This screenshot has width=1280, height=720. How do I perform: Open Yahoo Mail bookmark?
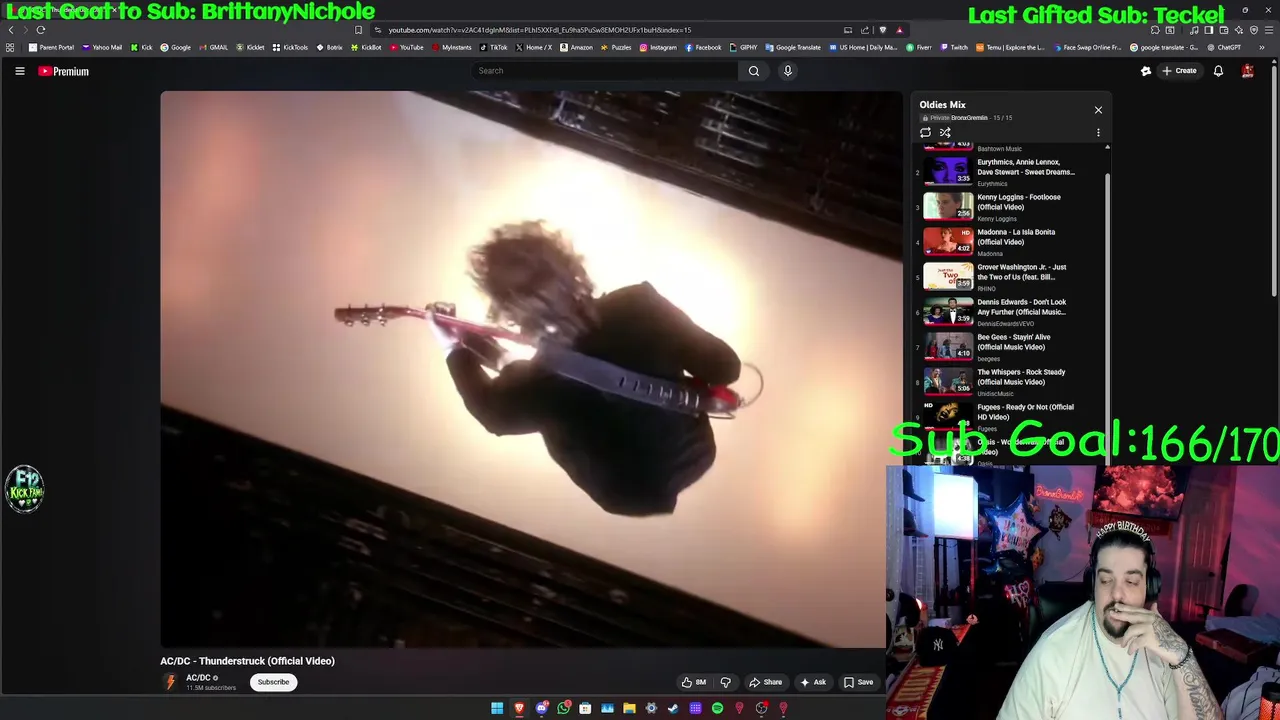(102, 47)
